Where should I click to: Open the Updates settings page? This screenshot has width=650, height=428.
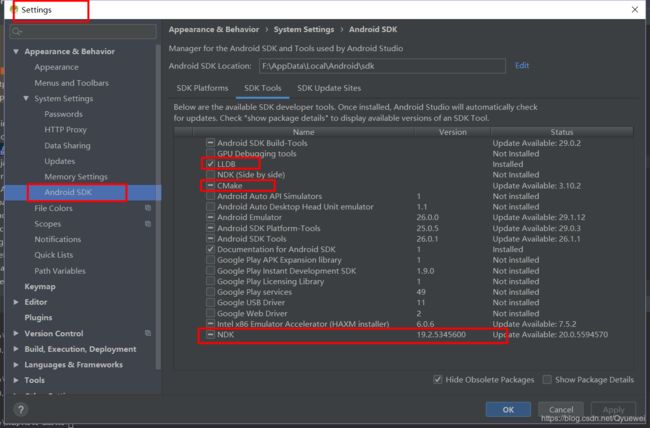tap(60, 161)
